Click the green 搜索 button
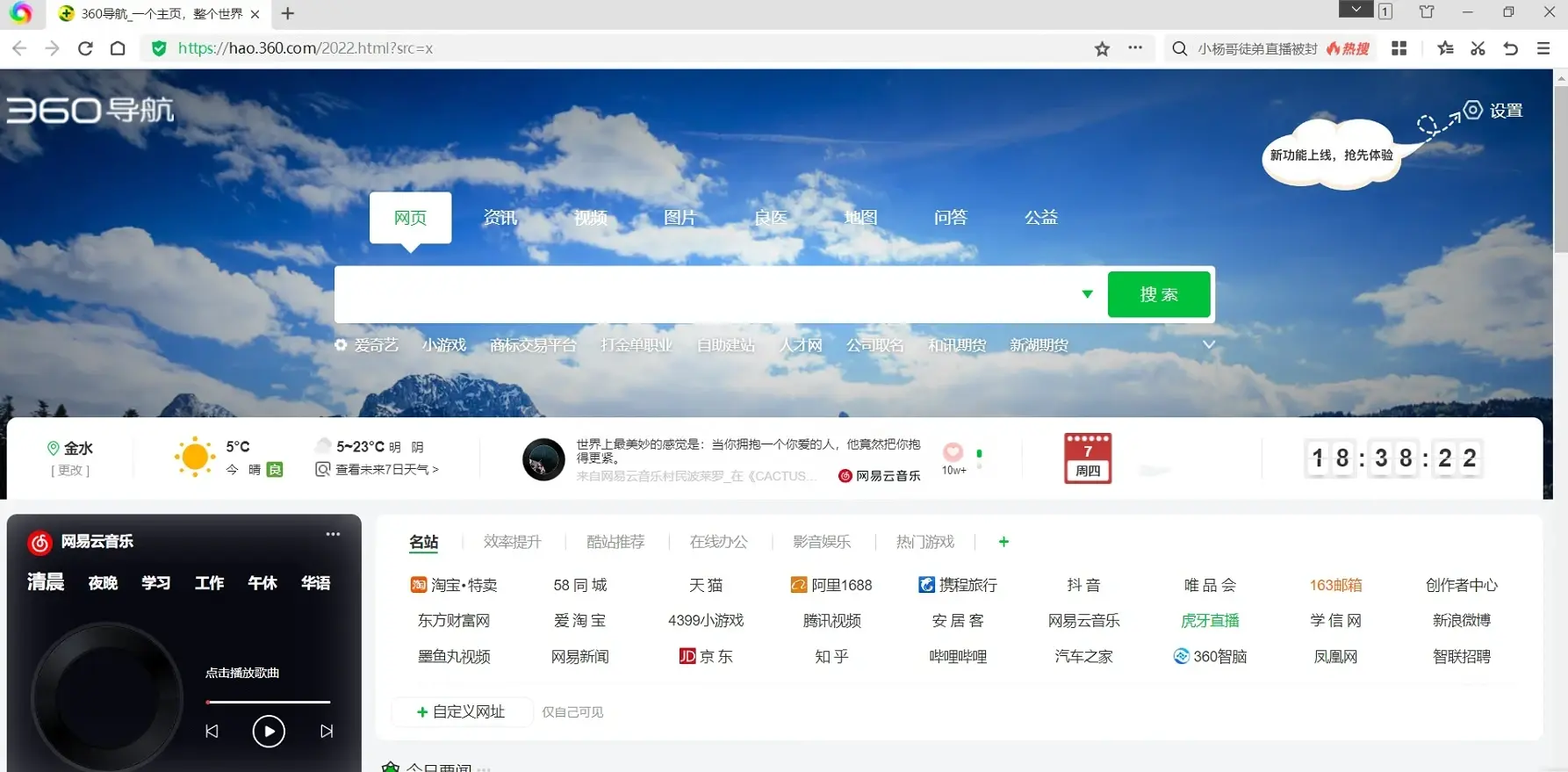The image size is (1568, 772). 1159,294
